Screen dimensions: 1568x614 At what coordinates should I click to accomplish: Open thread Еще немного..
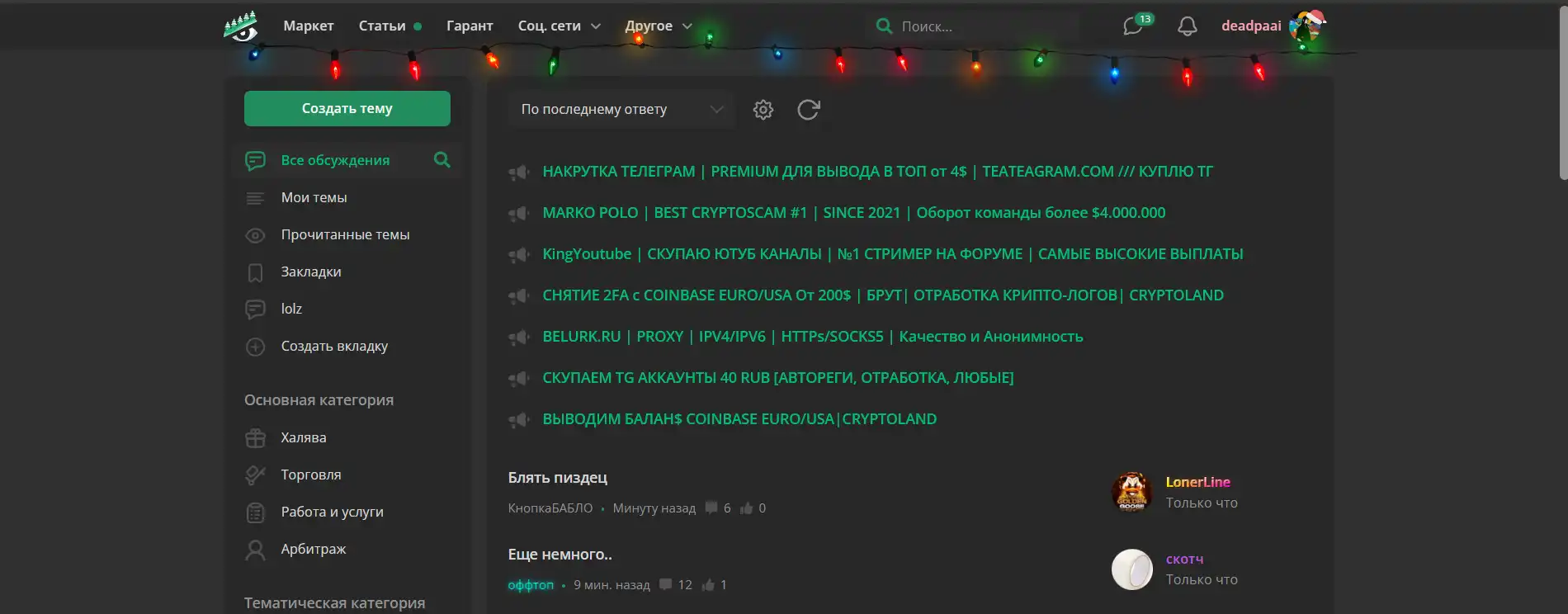pyautogui.click(x=560, y=555)
